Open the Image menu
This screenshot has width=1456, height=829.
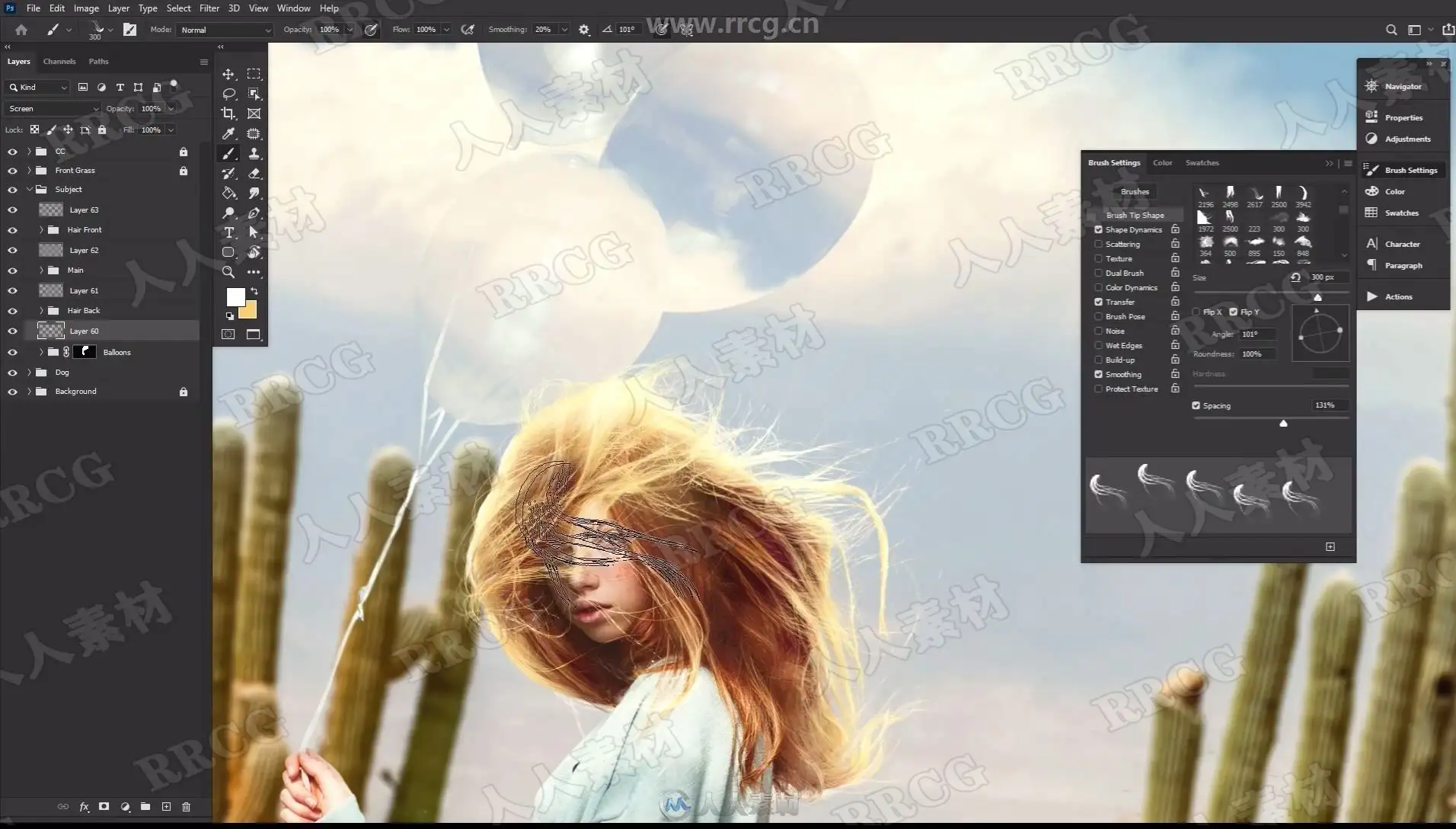86,8
